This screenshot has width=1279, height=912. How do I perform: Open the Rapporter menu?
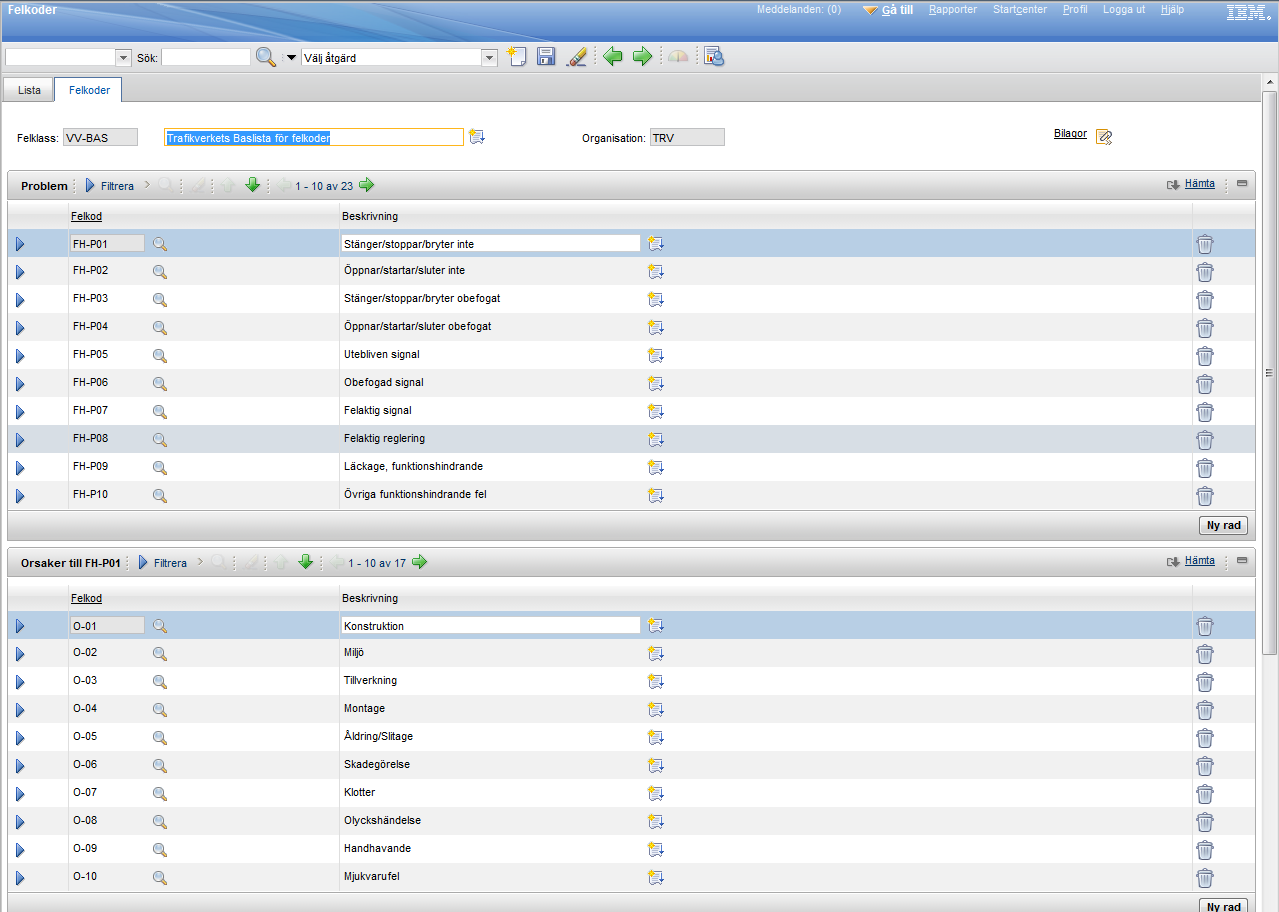point(953,9)
